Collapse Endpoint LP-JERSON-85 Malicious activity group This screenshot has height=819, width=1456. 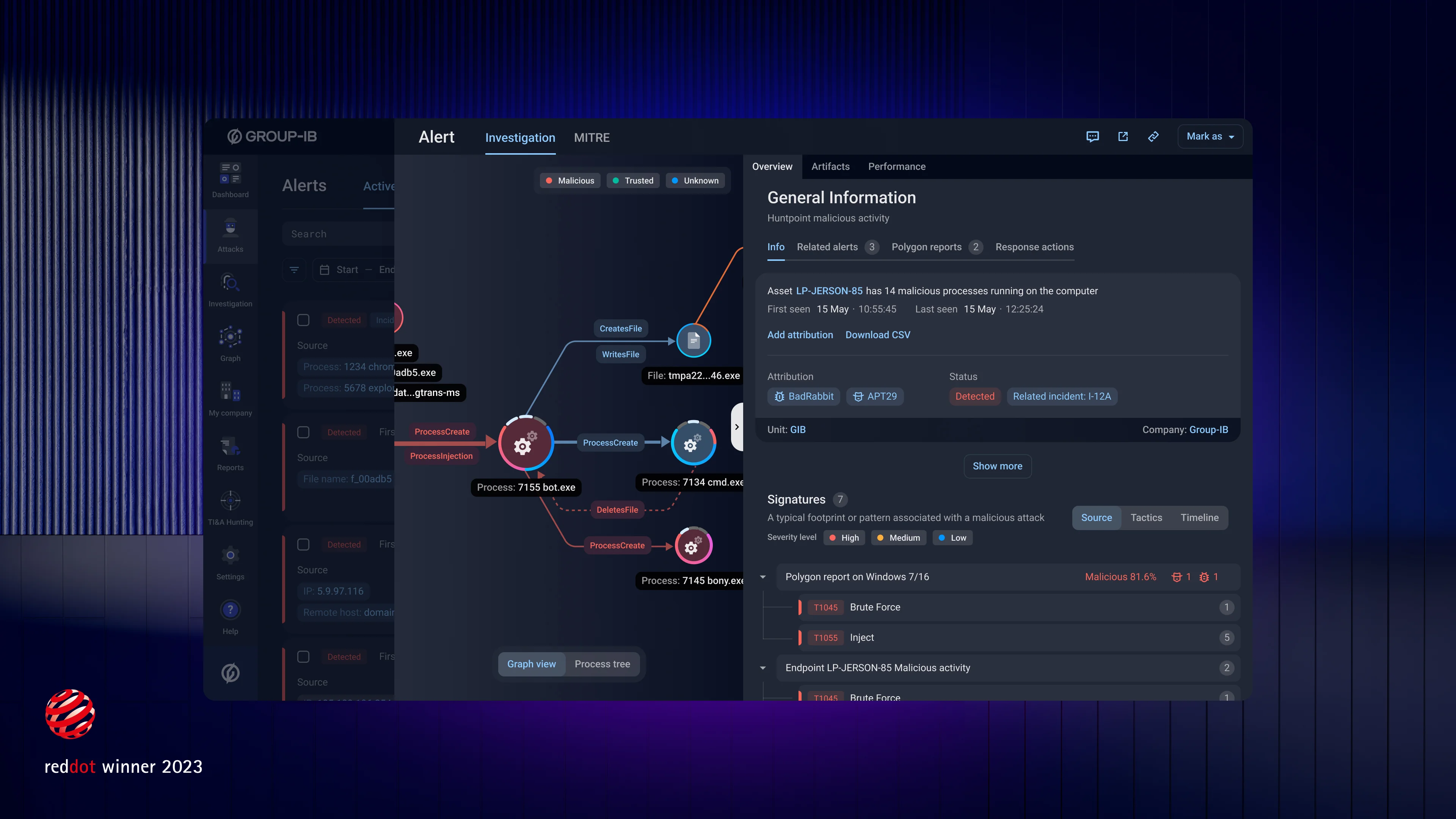click(x=763, y=668)
